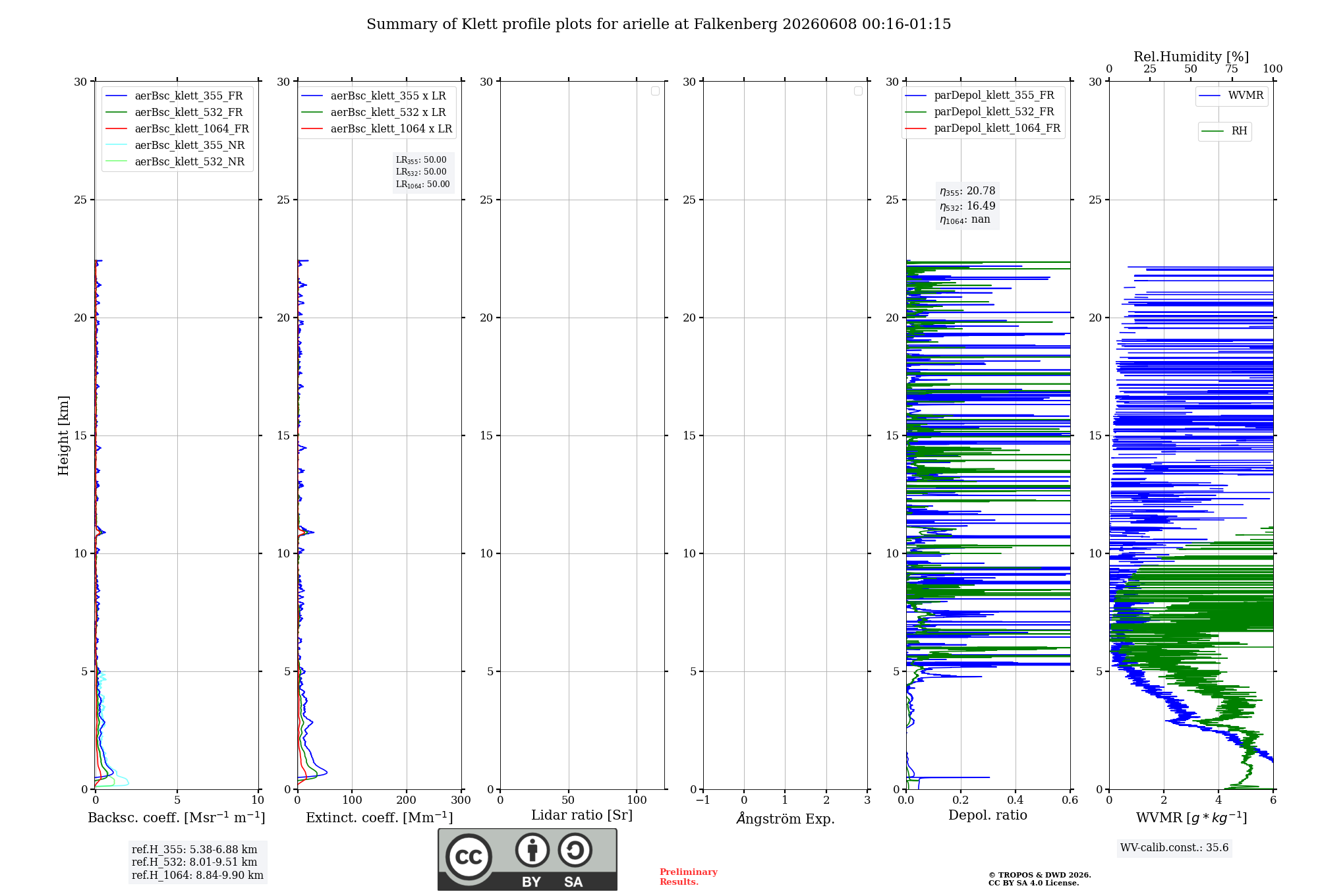Click the Extinct. coeff. axis label

point(380,818)
